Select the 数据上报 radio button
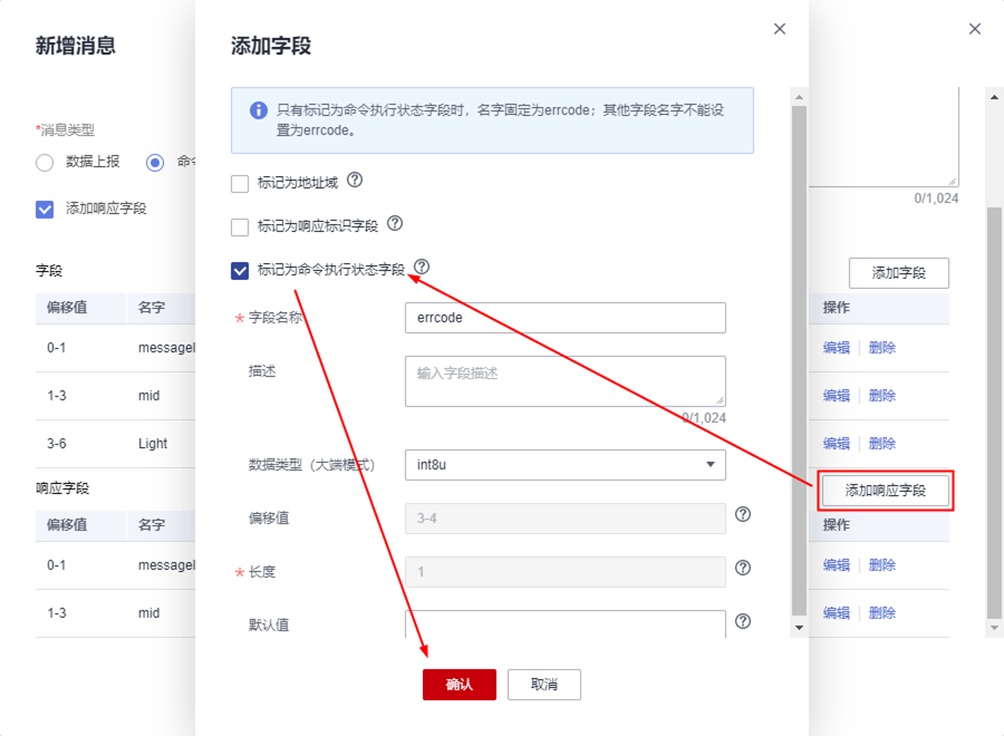 click(44, 163)
